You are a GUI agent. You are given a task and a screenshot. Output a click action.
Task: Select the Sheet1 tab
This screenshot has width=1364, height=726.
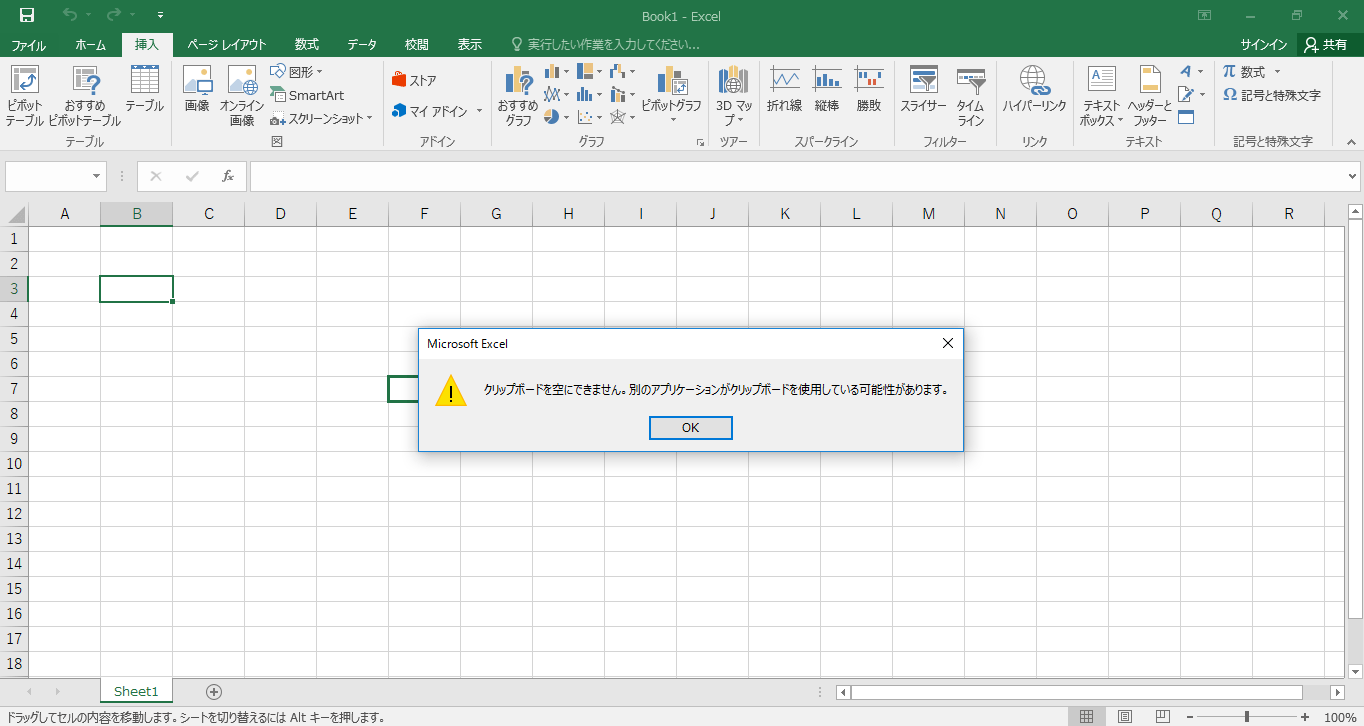(x=136, y=691)
